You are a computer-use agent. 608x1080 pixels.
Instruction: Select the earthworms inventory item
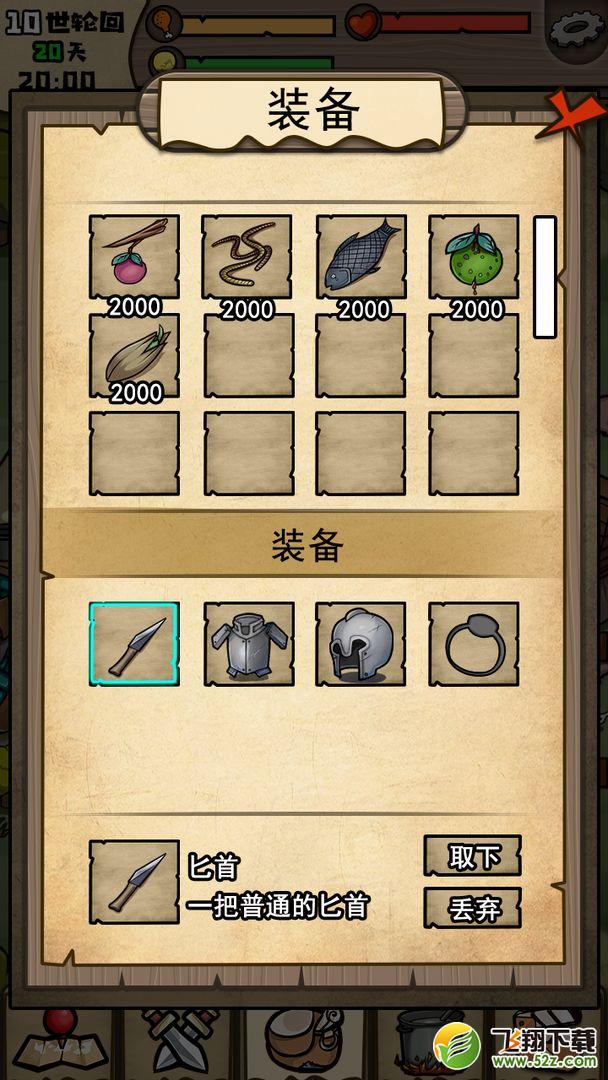pos(247,257)
